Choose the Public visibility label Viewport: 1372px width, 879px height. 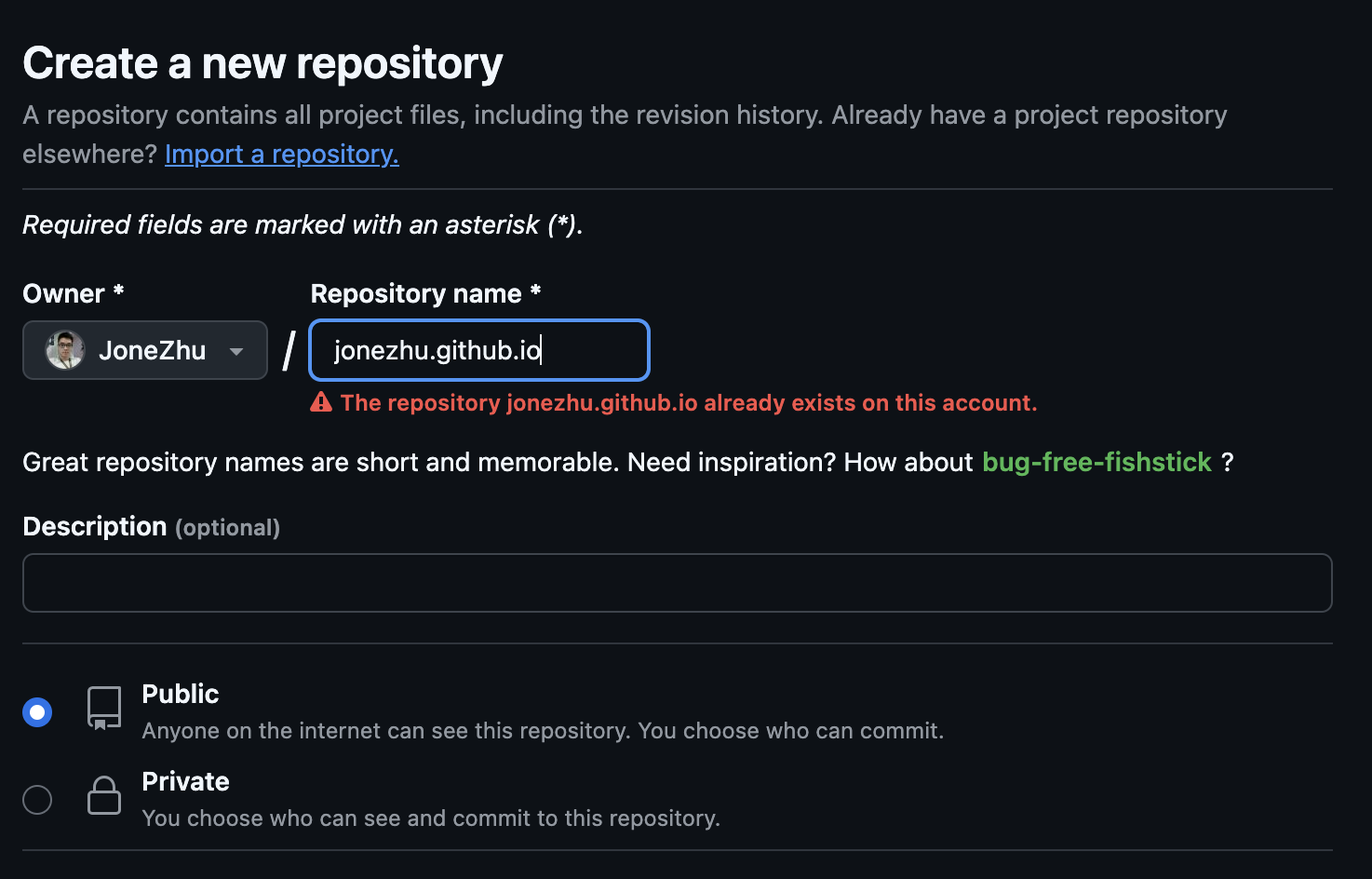coord(181,694)
